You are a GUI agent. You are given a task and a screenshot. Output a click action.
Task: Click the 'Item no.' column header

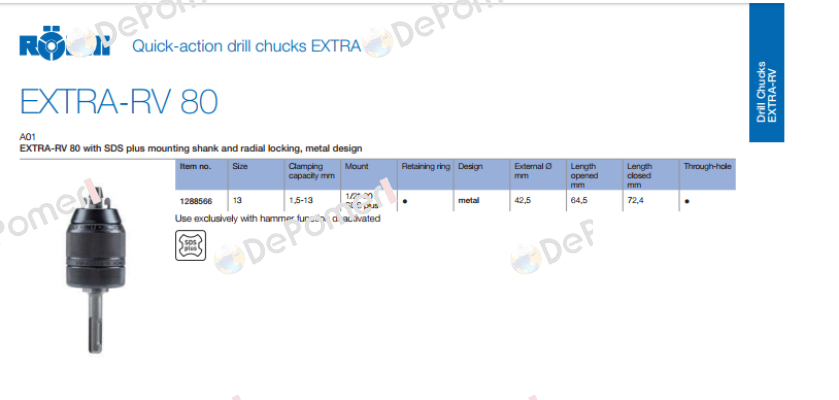(202, 174)
